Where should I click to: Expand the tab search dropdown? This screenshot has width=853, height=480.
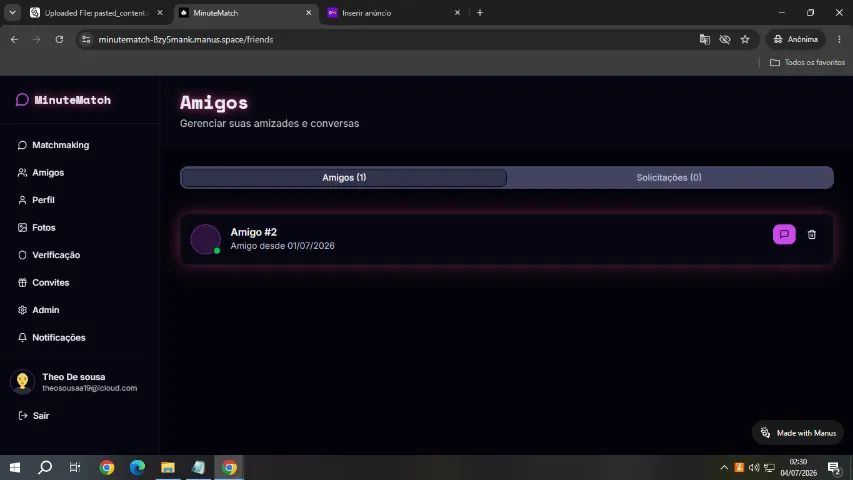point(12,13)
